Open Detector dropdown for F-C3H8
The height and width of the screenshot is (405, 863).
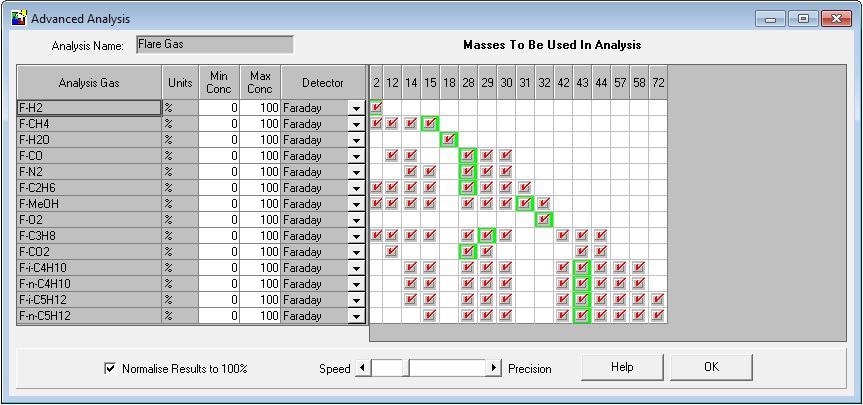356,236
